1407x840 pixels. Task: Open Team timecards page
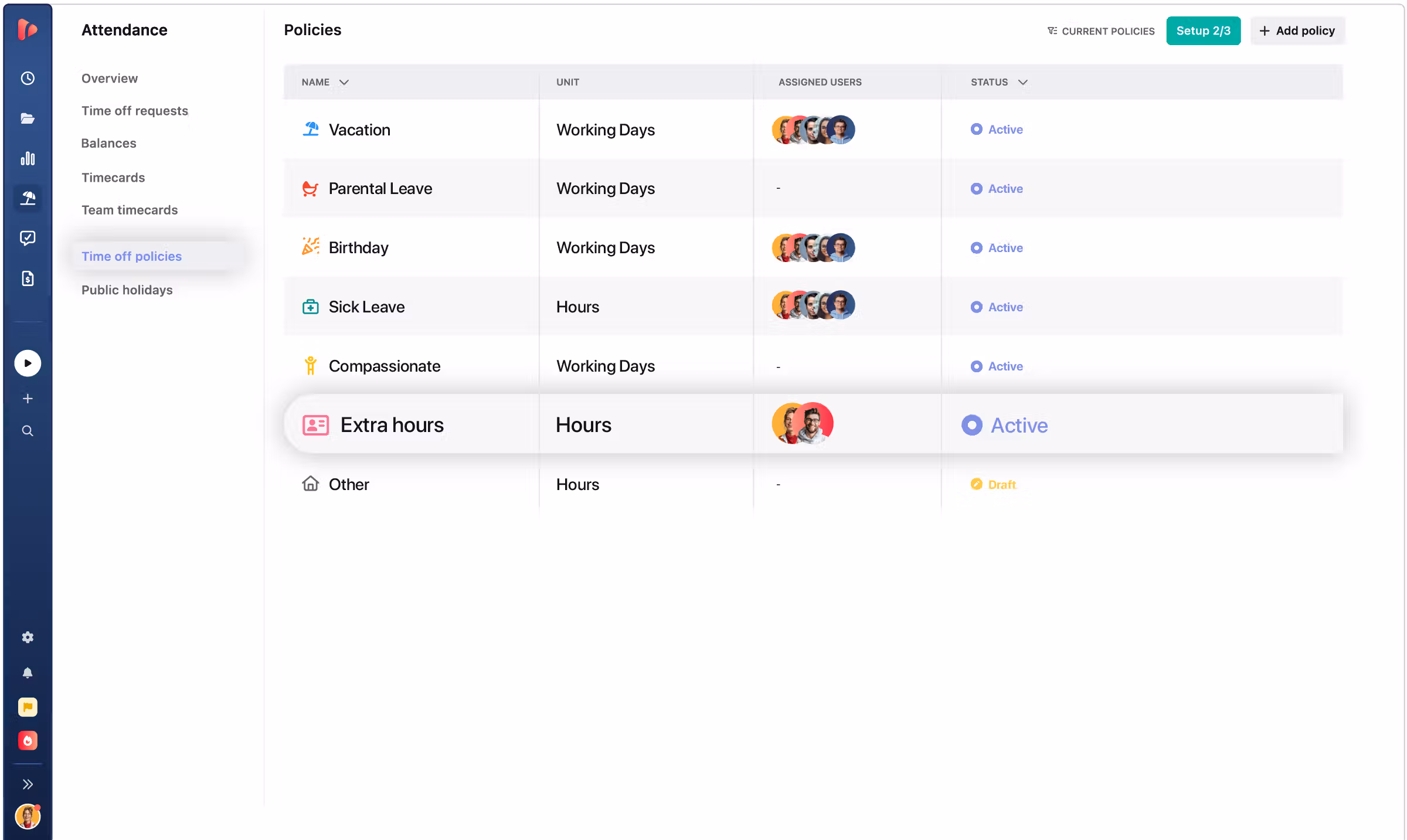130,210
